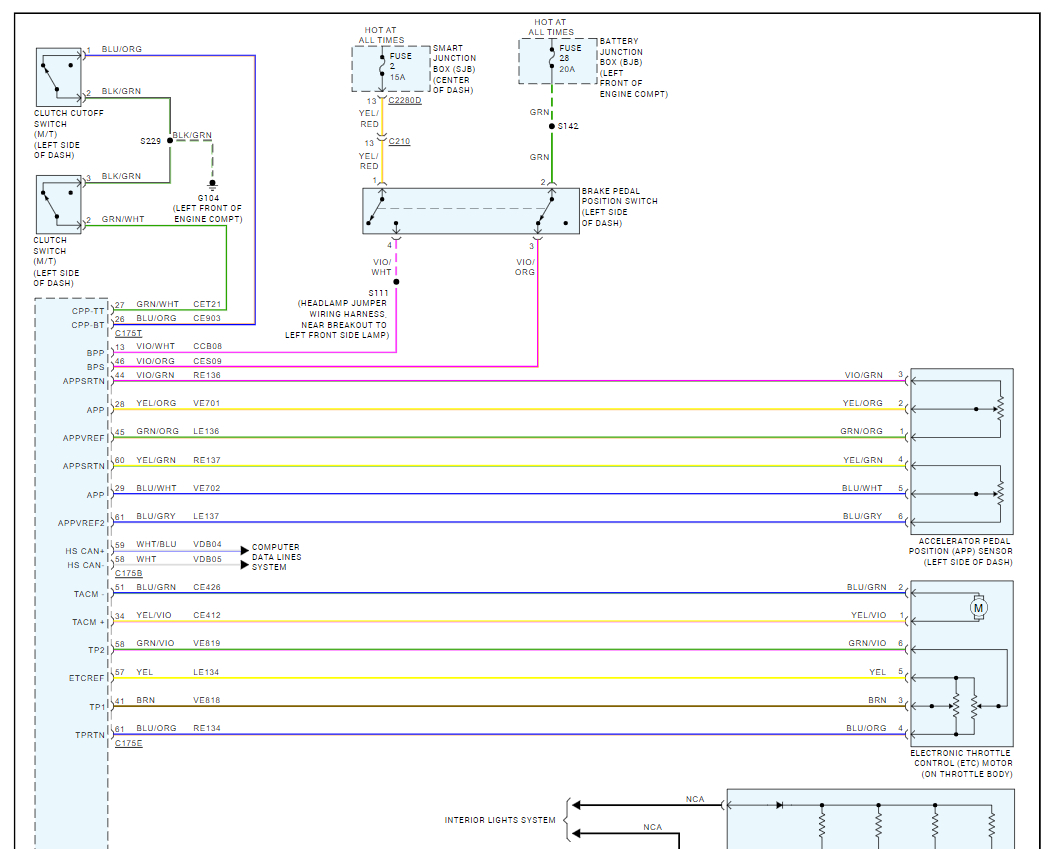Click the Clutch Cutoff Switch symbol
This screenshot has height=849, width=1049.
(x=59, y=77)
